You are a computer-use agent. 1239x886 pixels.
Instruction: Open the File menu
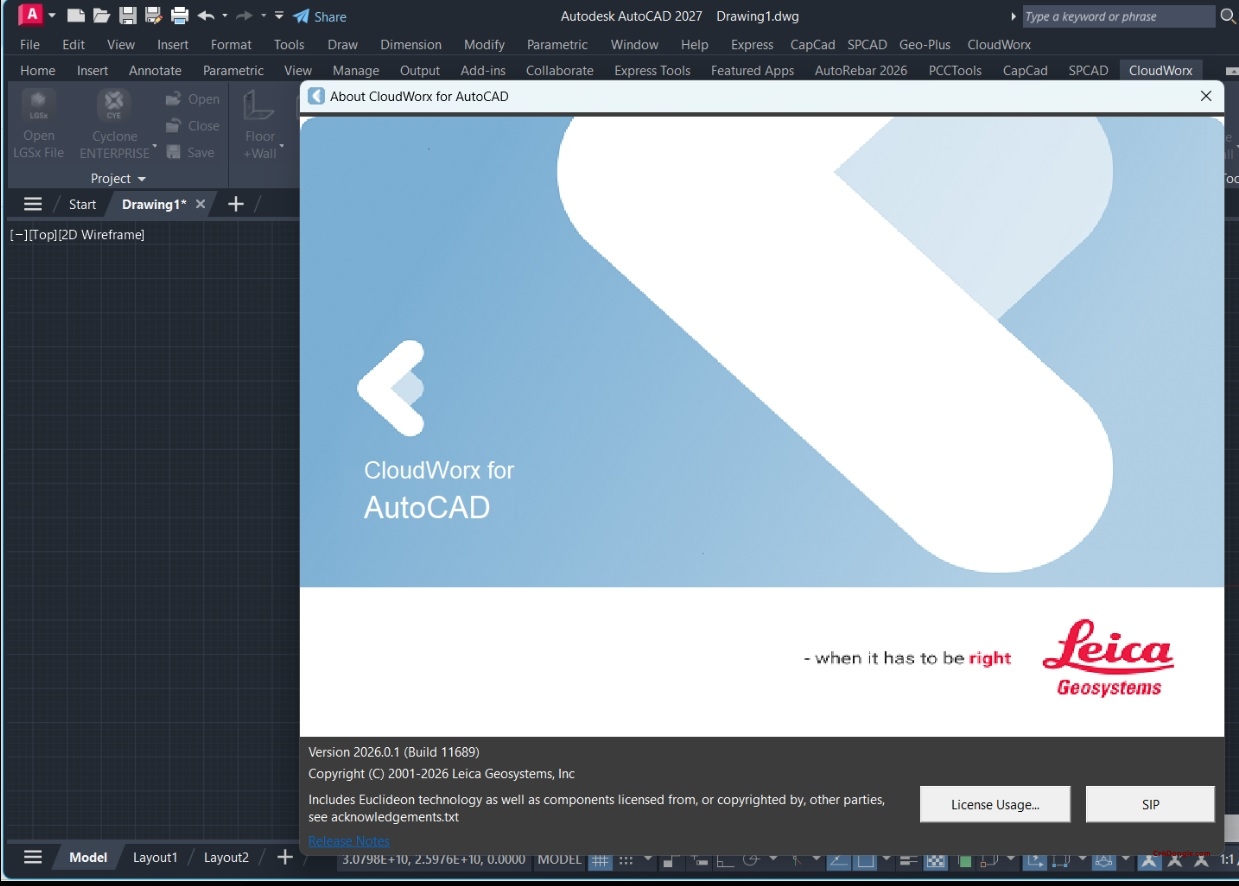pos(30,44)
